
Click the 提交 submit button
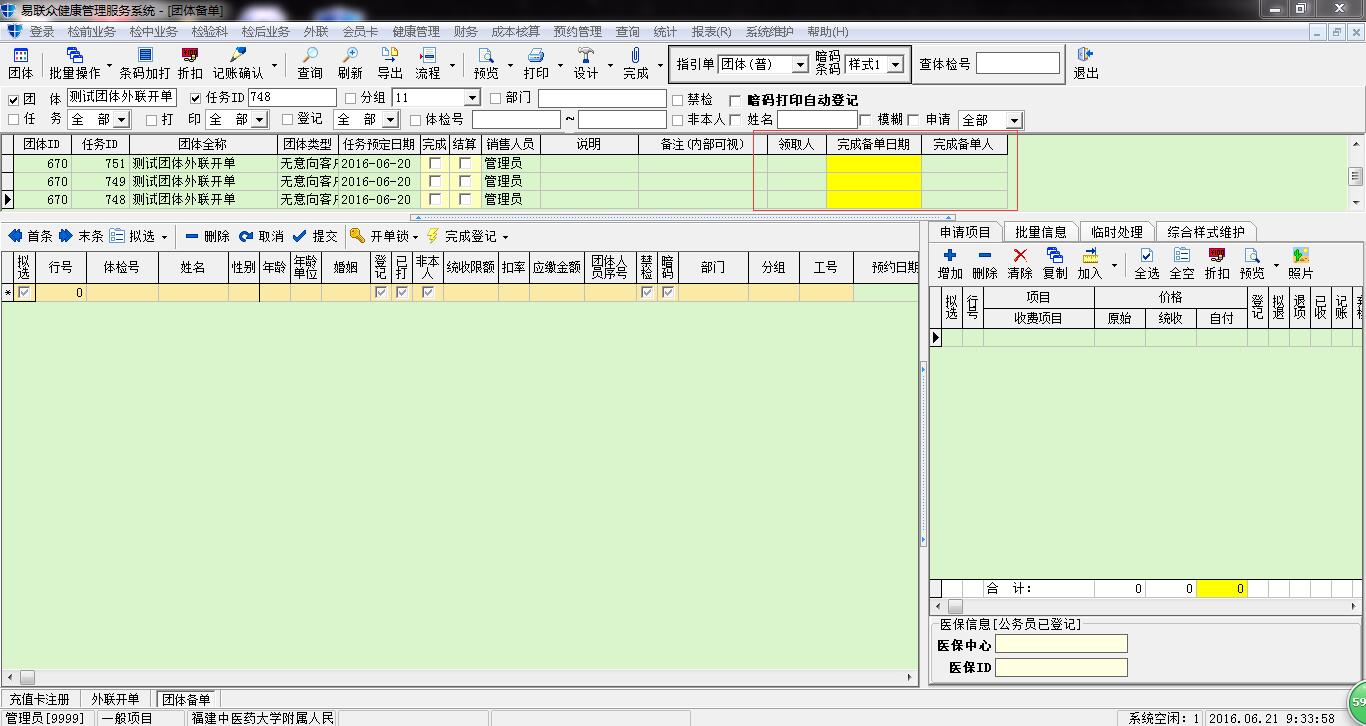(x=315, y=236)
